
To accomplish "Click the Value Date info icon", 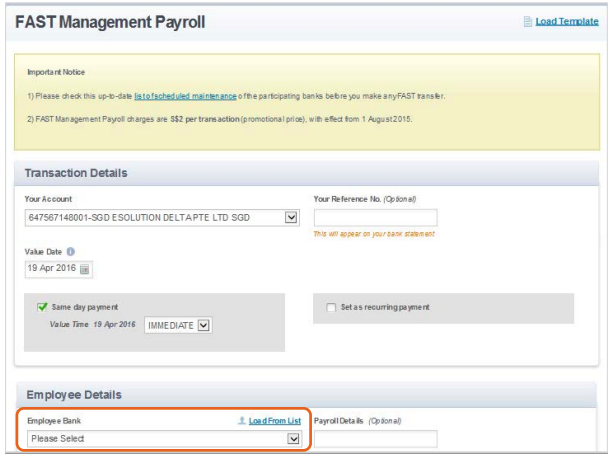I will point(71,252).
